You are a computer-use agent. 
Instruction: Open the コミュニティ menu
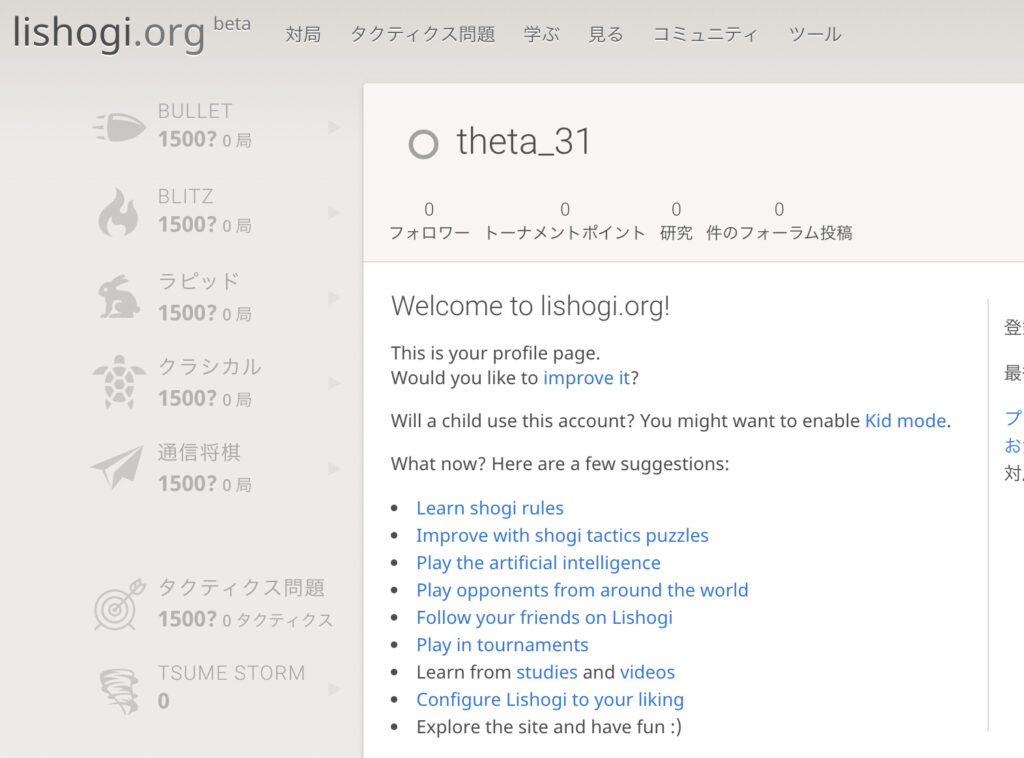tap(705, 34)
